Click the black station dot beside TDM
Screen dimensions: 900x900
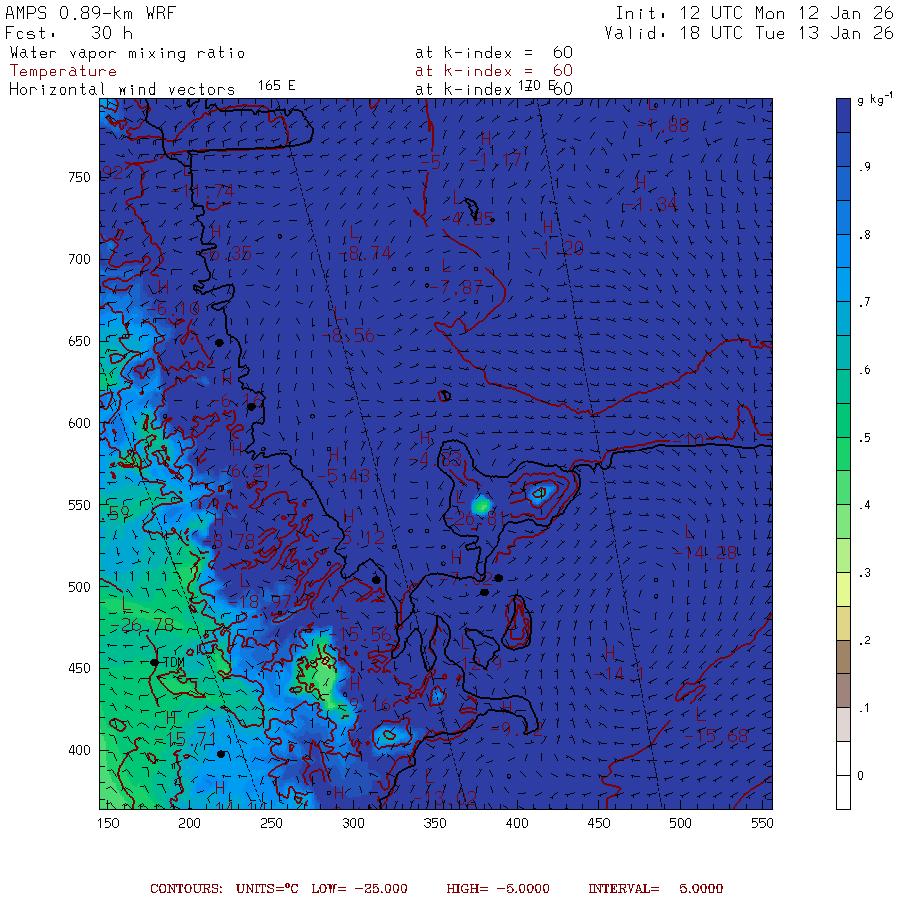[x=154, y=662]
